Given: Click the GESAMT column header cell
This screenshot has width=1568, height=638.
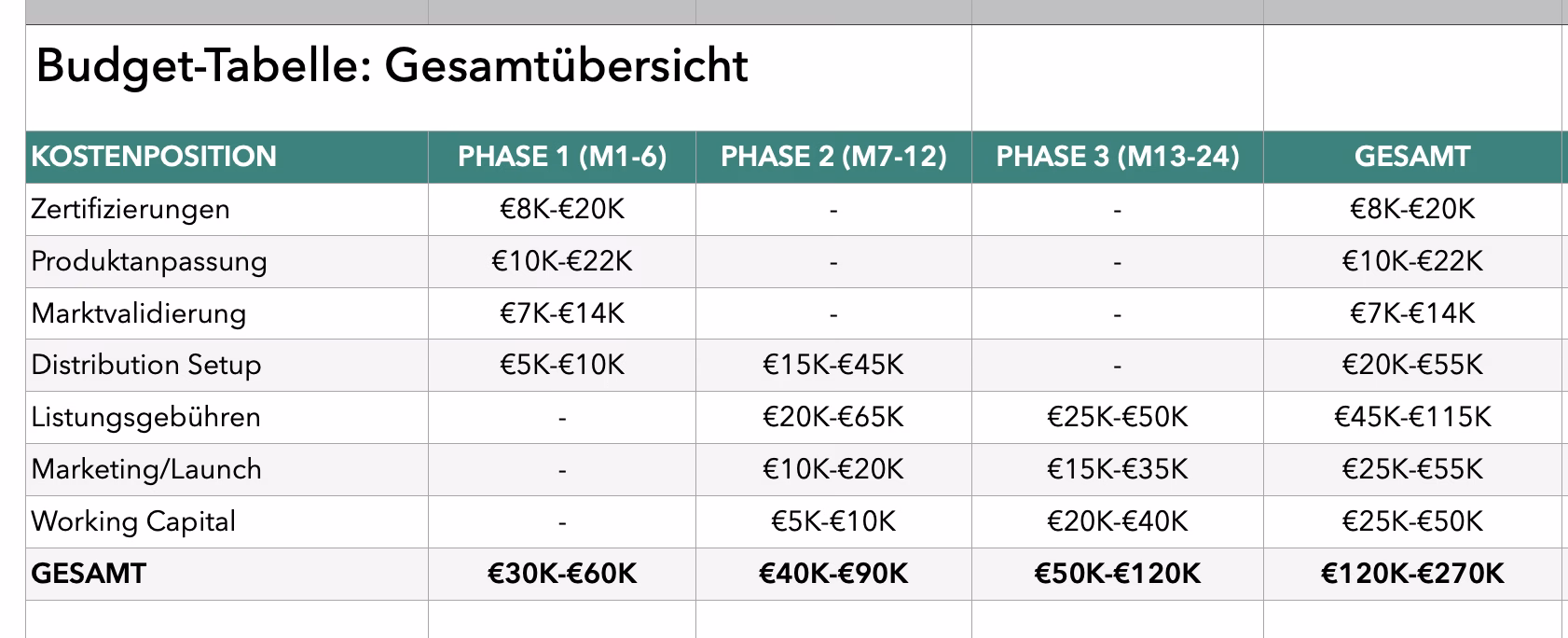Looking at the screenshot, I should tap(1411, 157).
